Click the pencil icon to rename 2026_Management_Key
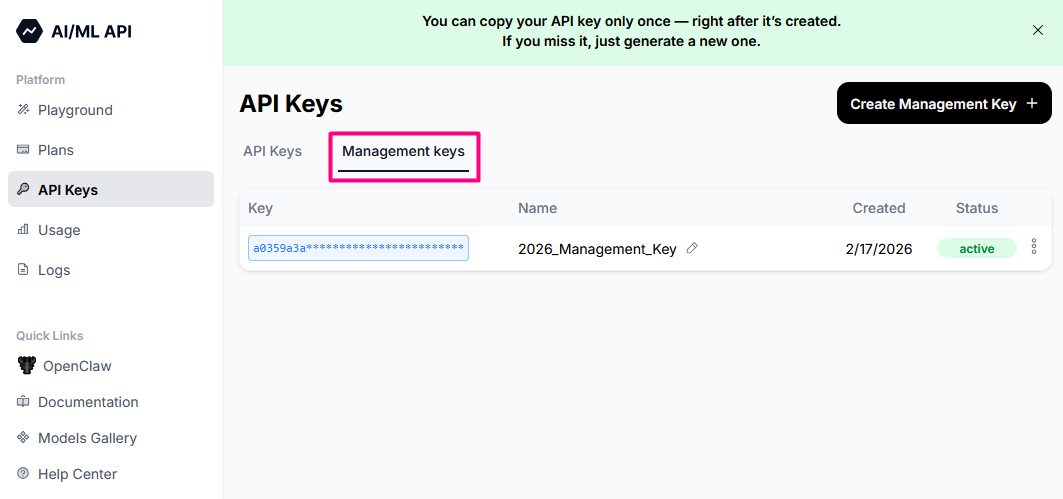1063x499 pixels. 692,248
